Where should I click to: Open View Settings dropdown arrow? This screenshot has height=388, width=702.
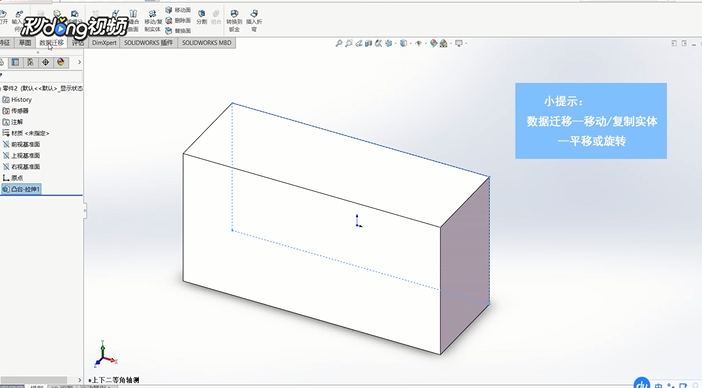(x=466, y=43)
